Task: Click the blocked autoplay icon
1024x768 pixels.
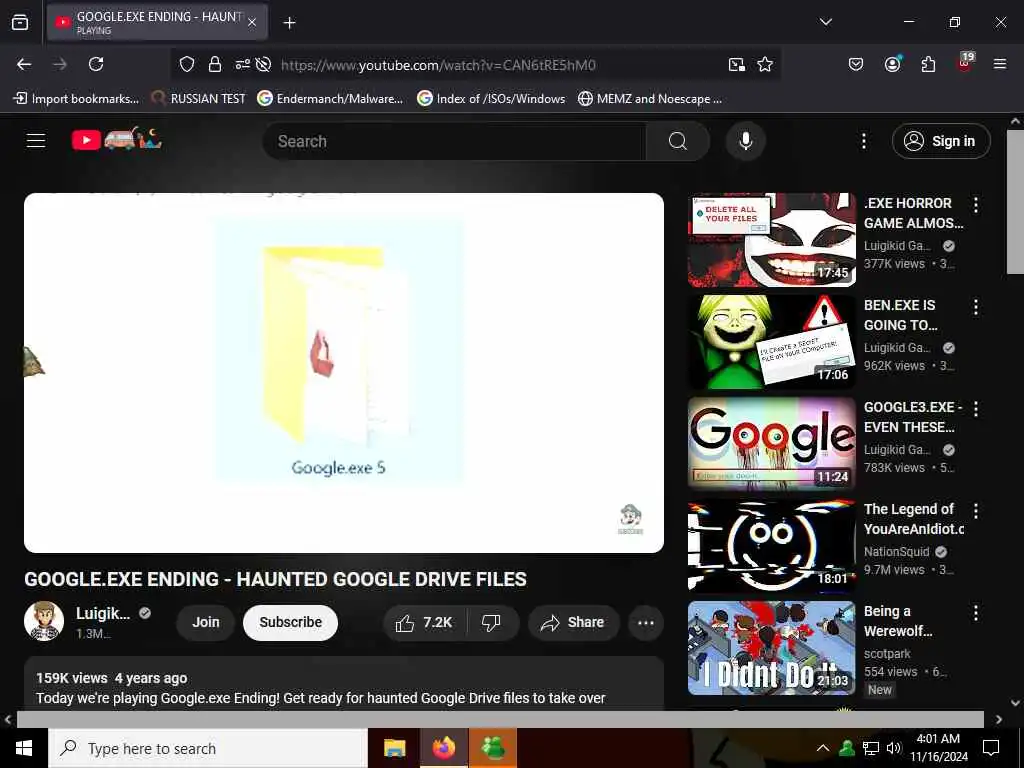Action: point(264,64)
